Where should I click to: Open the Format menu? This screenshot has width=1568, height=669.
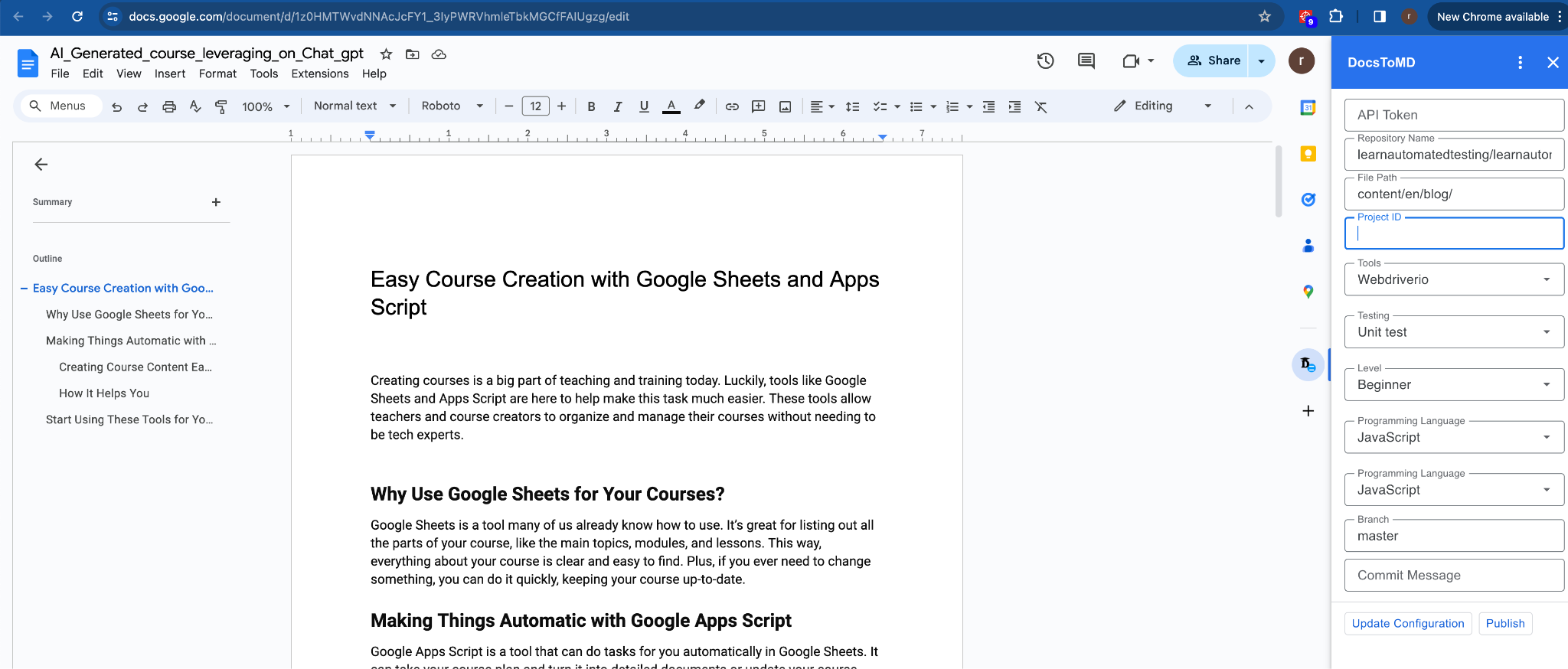click(x=217, y=74)
